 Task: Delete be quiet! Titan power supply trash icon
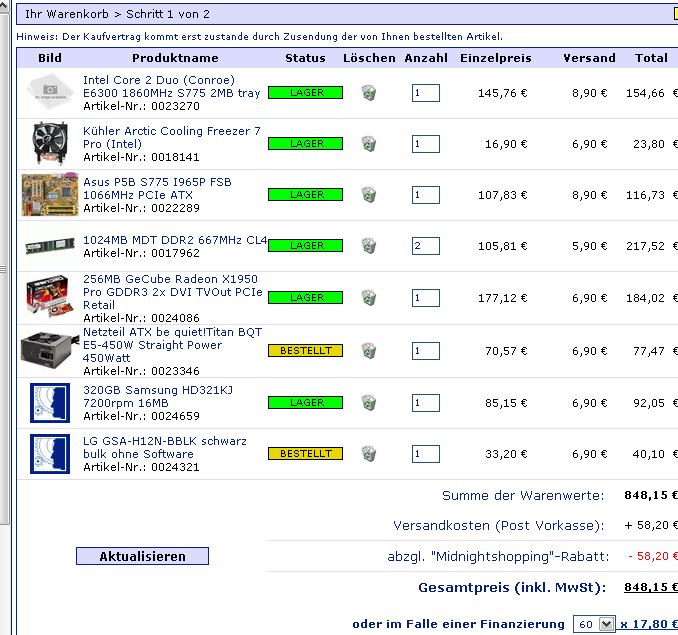pyautogui.click(x=369, y=351)
